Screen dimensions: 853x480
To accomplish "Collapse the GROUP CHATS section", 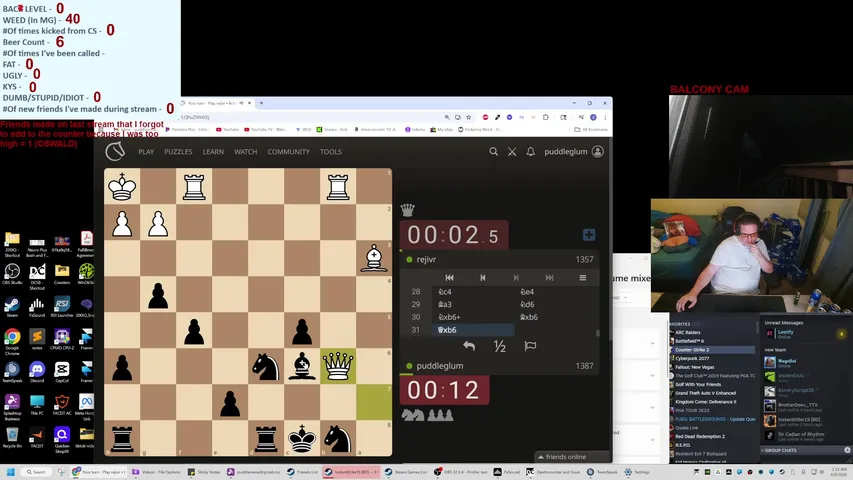I will (x=781, y=451).
